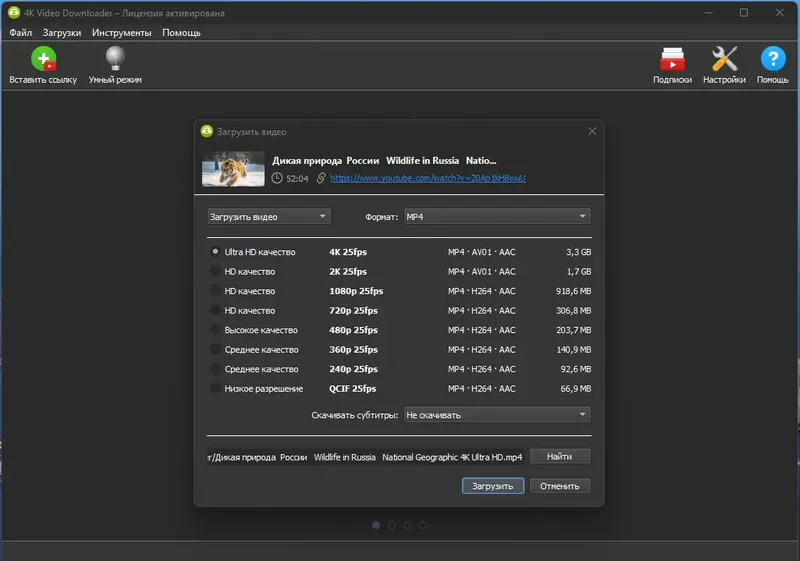The image size is (800, 561).
Task: Click the first page indicator dot
Action: pos(376,525)
